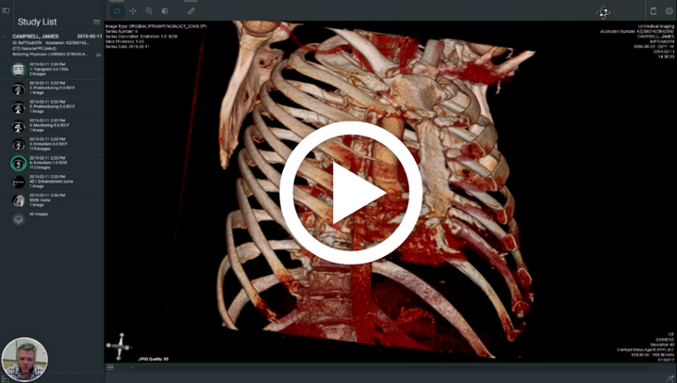
Task: Open series 5 Embolism thumbnail
Action: [x=18, y=144]
